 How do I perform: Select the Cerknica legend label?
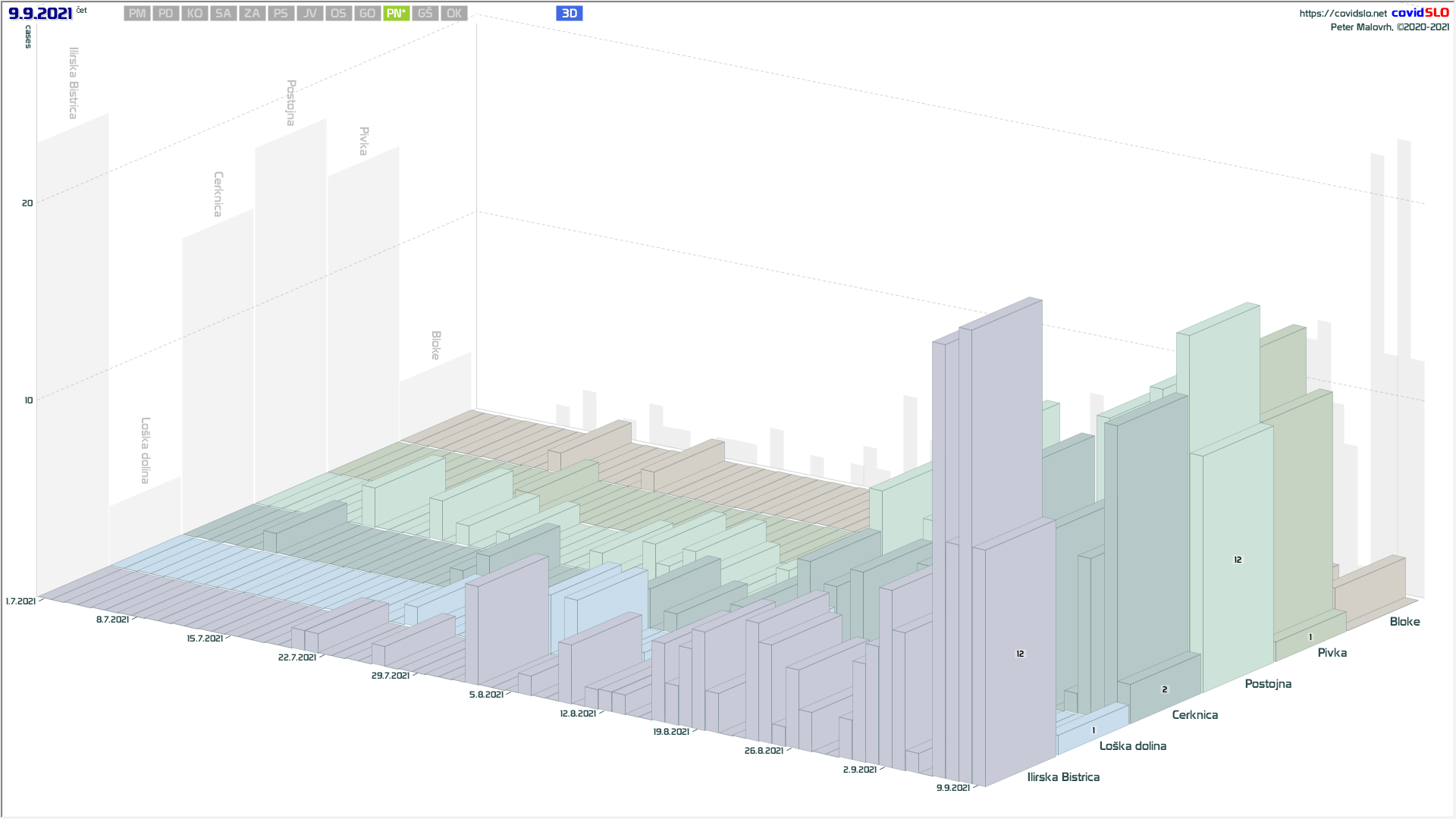[x=1194, y=715]
